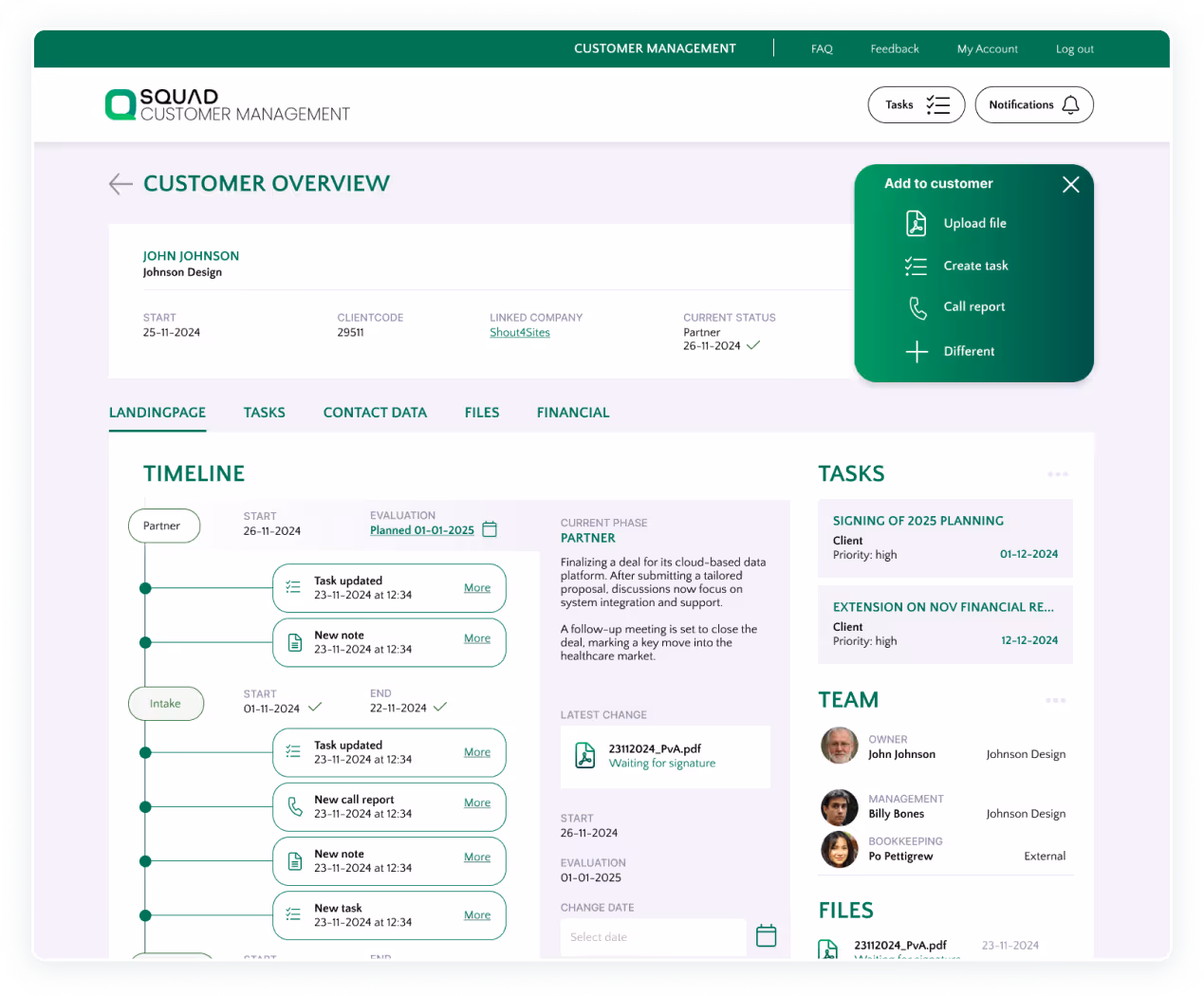Select Create task option
This screenshot has height=996, width=1204.
coord(975,266)
